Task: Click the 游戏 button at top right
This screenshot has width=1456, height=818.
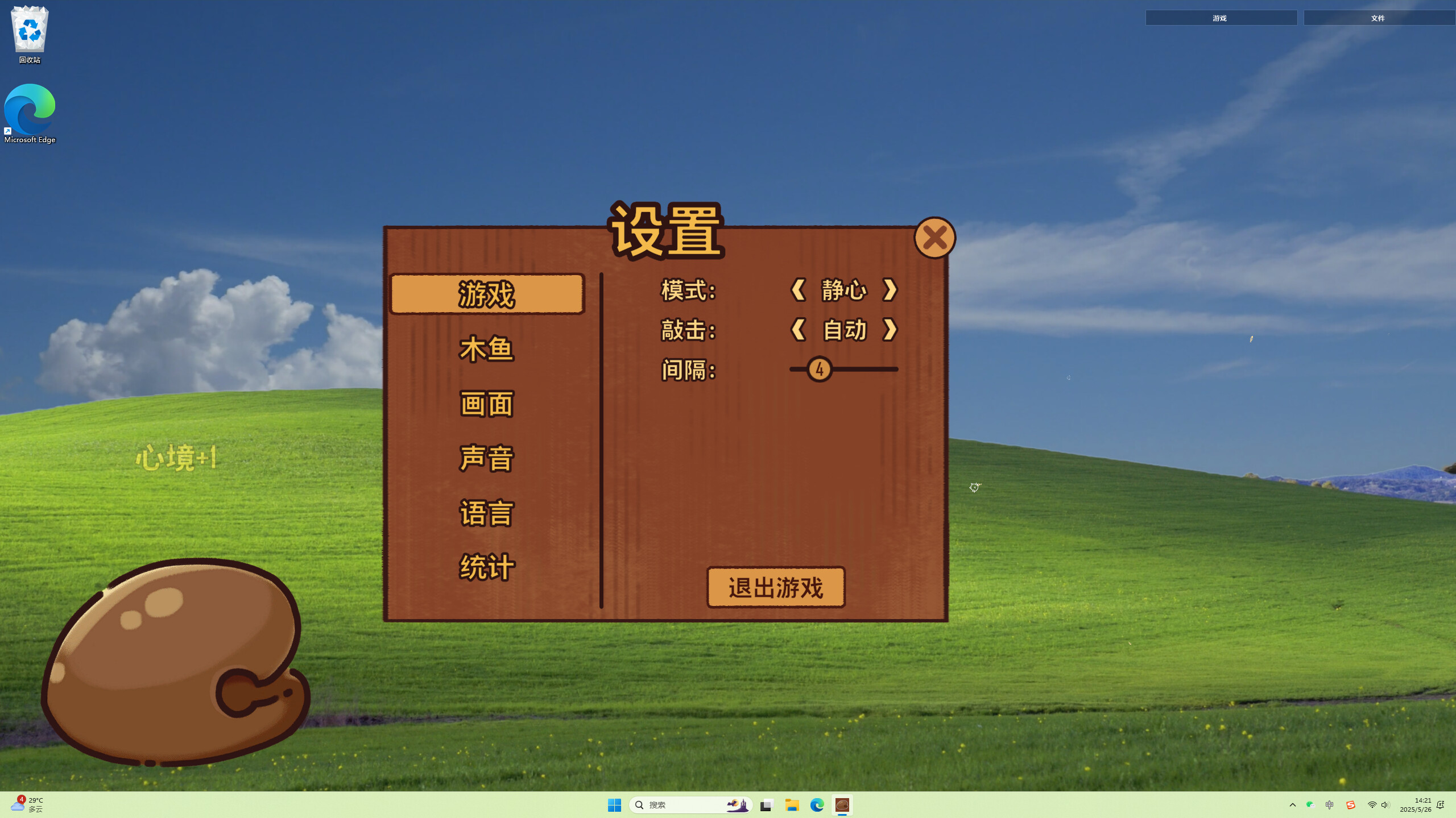Action: tap(1220, 18)
